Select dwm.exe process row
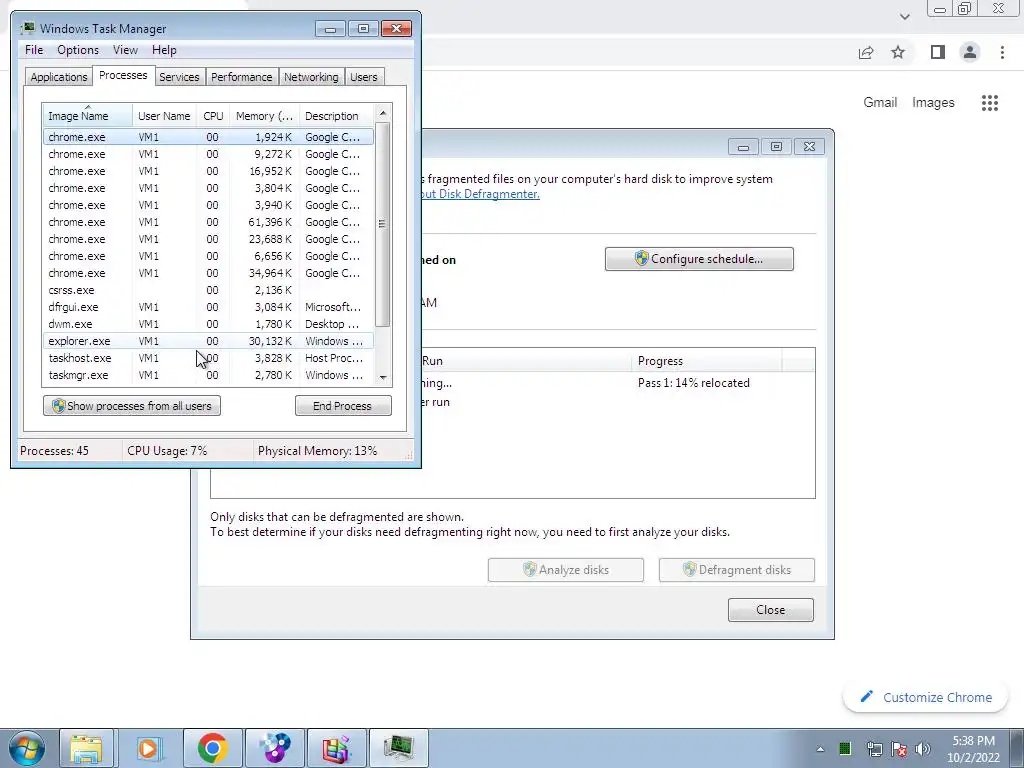Image resolution: width=1024 pixels, height=768 pixels. (x=208, y=324)
